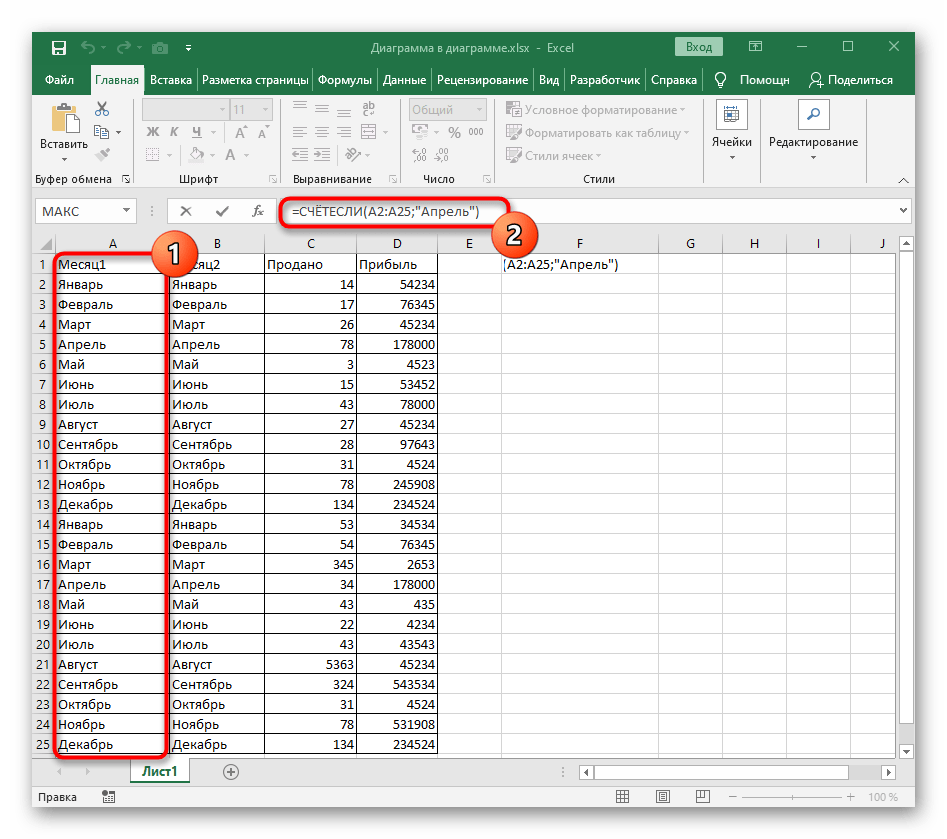Click the Format Painter brush icon

[102, 154]
